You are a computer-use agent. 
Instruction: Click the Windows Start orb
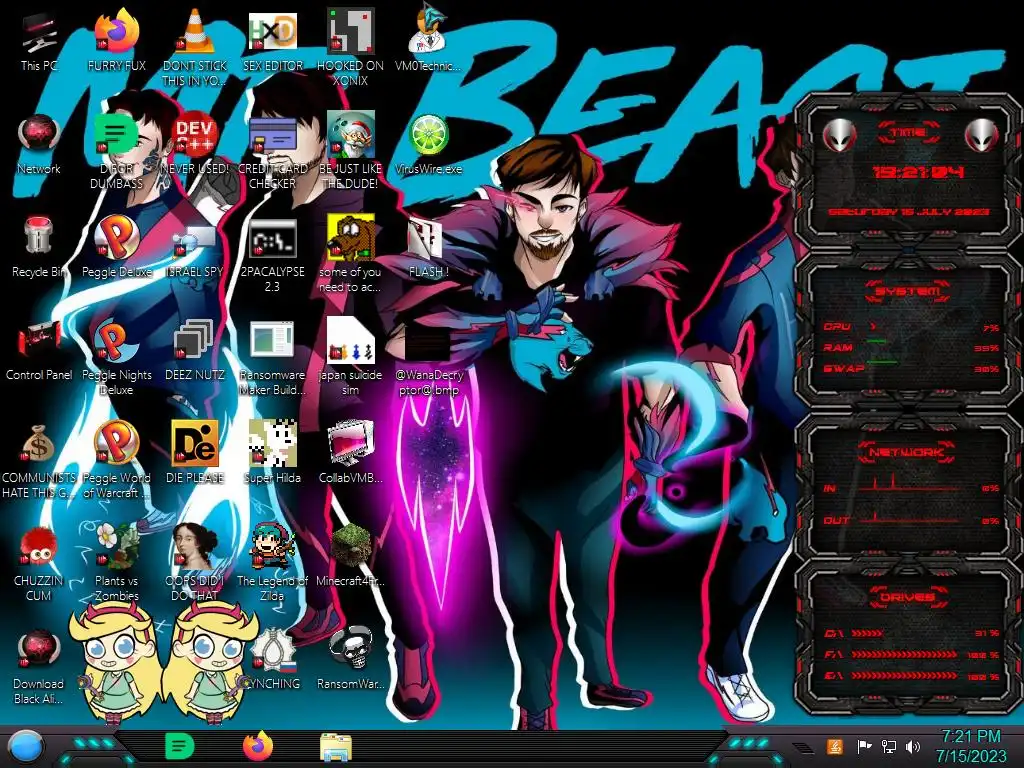pos(25,747)
